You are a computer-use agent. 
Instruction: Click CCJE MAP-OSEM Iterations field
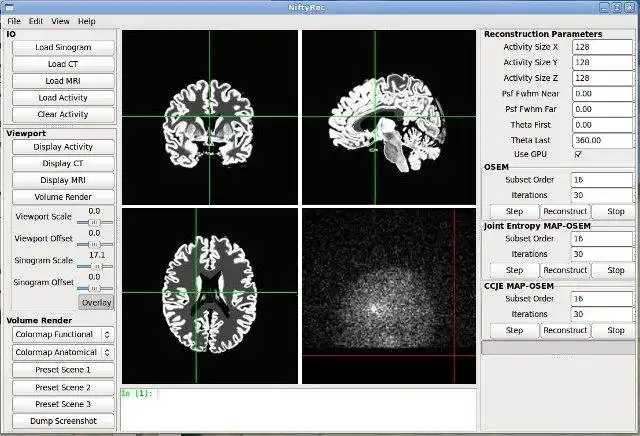pyautogui.click(x=602, y=314)
